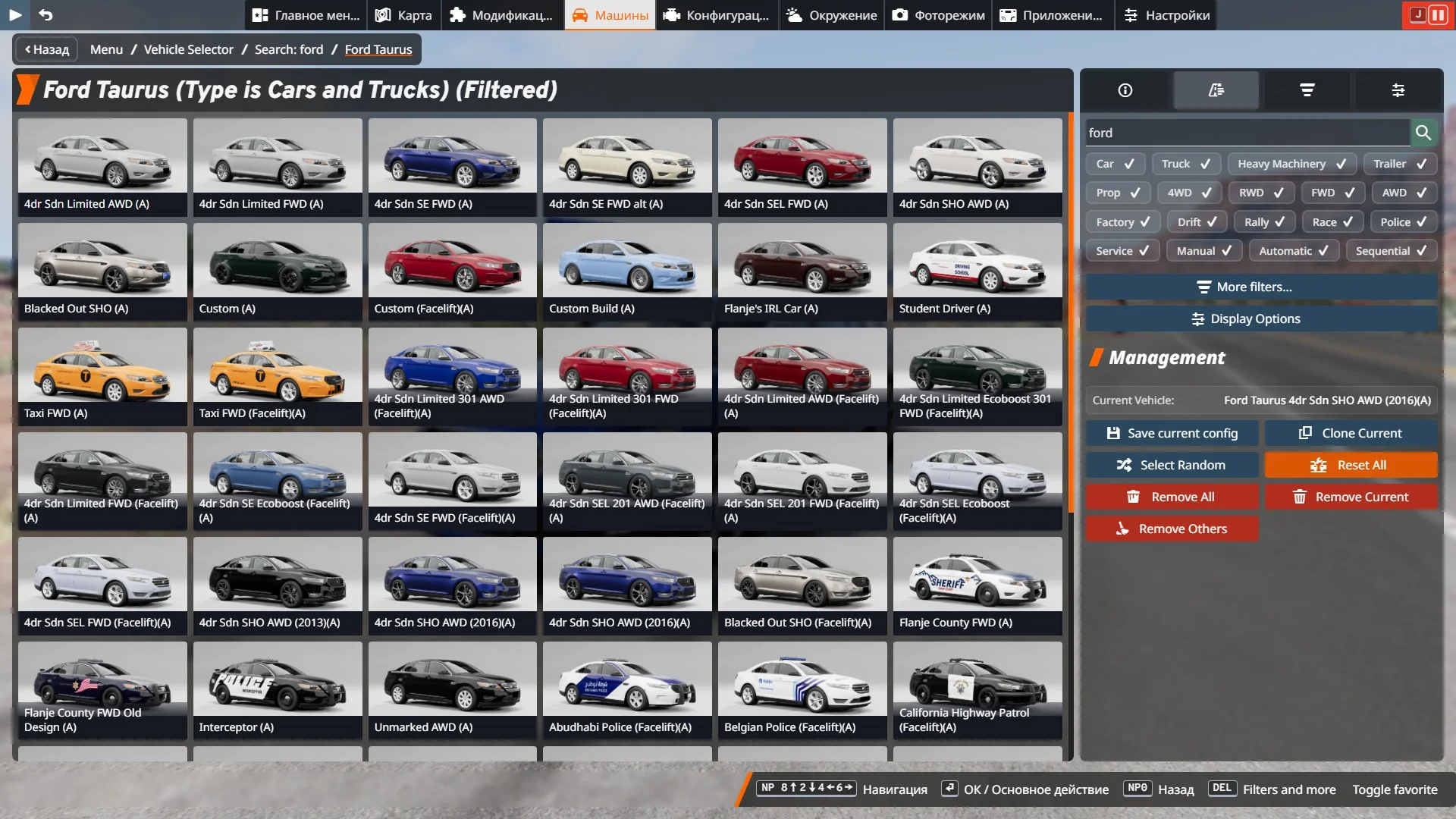Toggle the Automatic filter checkbox
This screenshot has height=819, width=1456.
(1294, 251)
